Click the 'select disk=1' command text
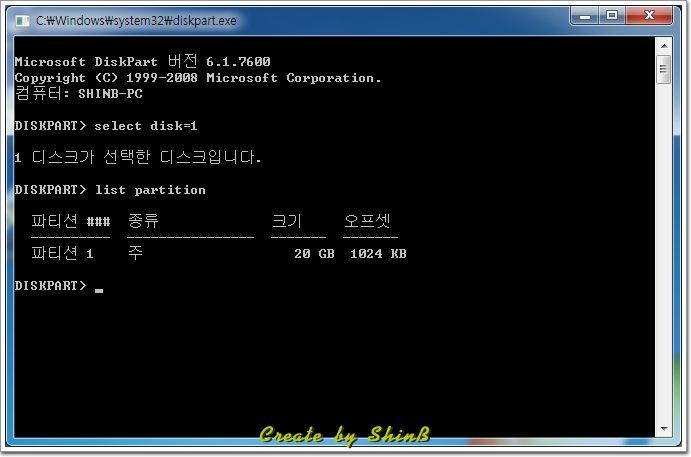The width and height of the screenshot is (691, 457). click(x=146, y=126)
